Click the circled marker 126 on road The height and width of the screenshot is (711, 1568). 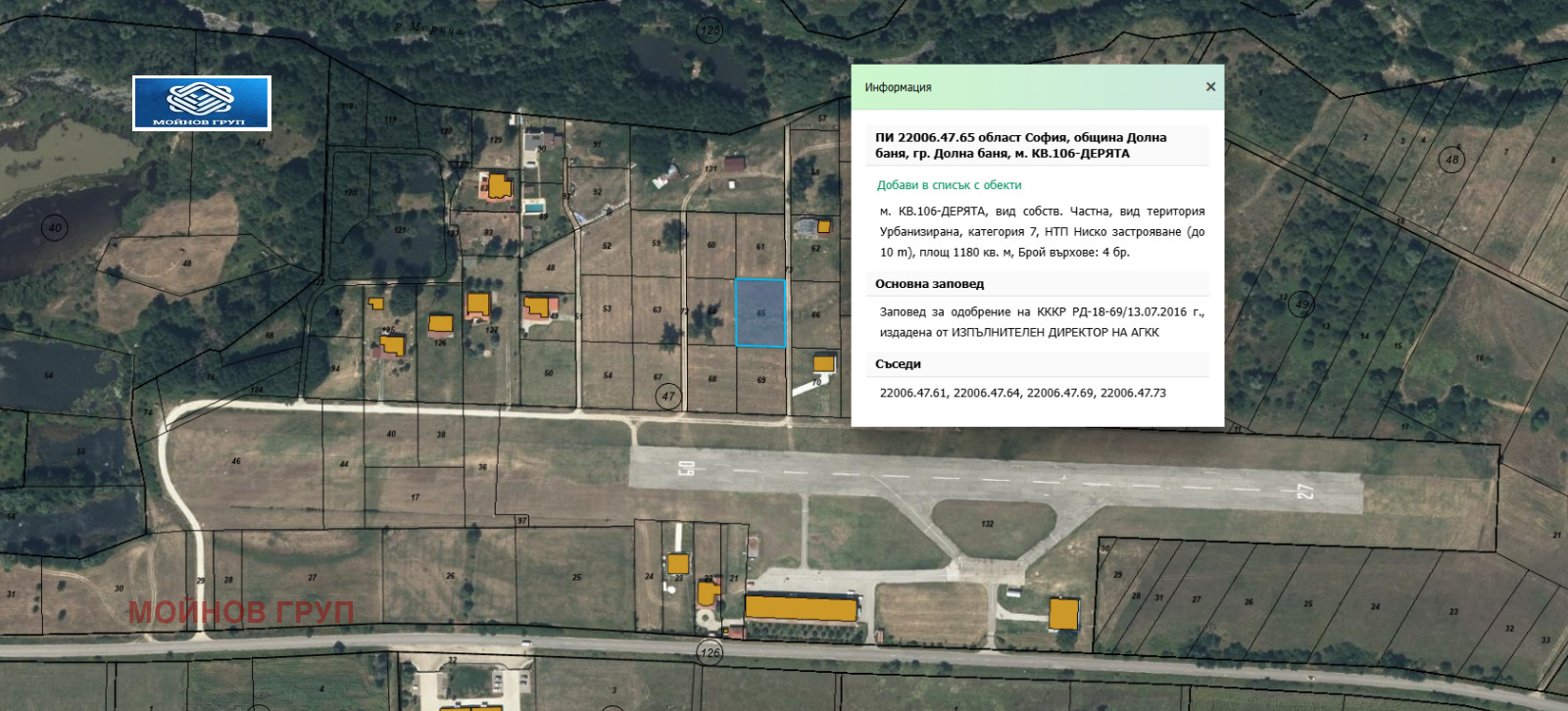pos(710,652)
